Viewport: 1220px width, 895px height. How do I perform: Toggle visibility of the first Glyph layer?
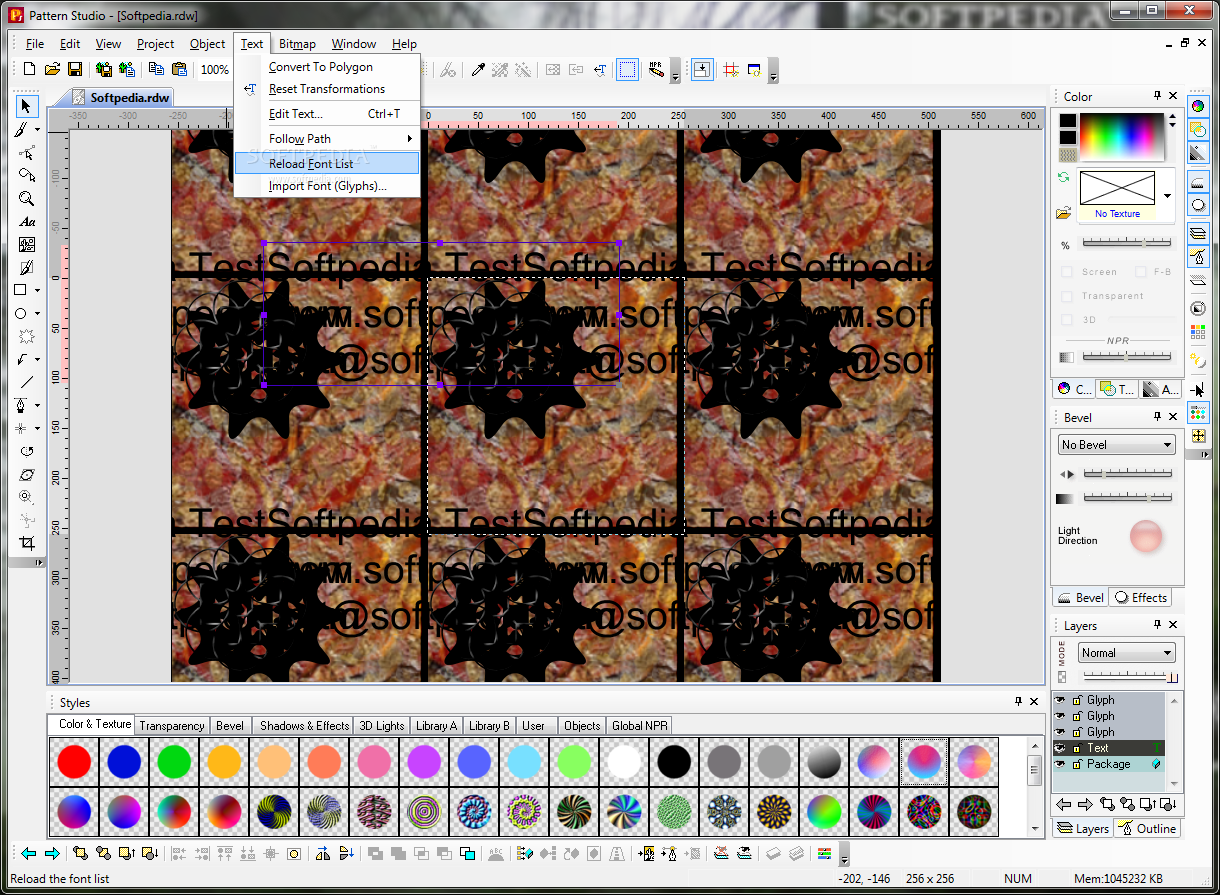[1061, 700]
